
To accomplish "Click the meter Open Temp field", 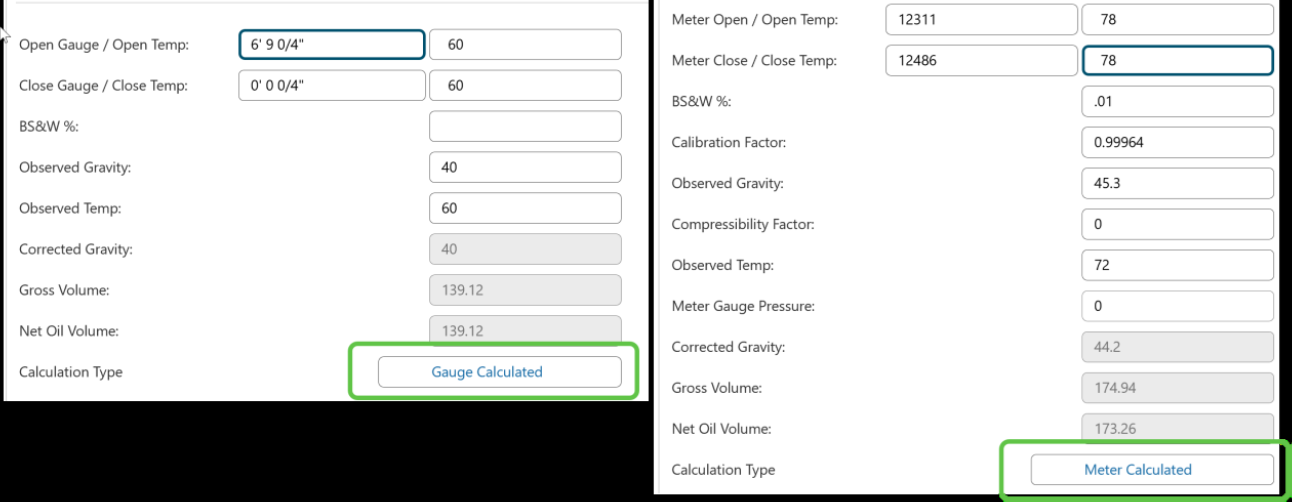I will pyautogui.click(x=1177, y=20).
